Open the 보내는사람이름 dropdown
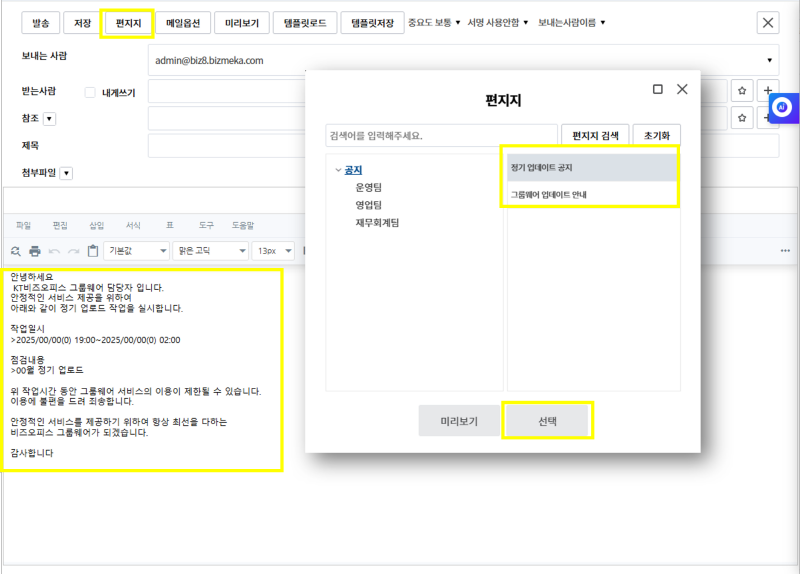Screen dimensions: 800x574 [x=571, y=22]
